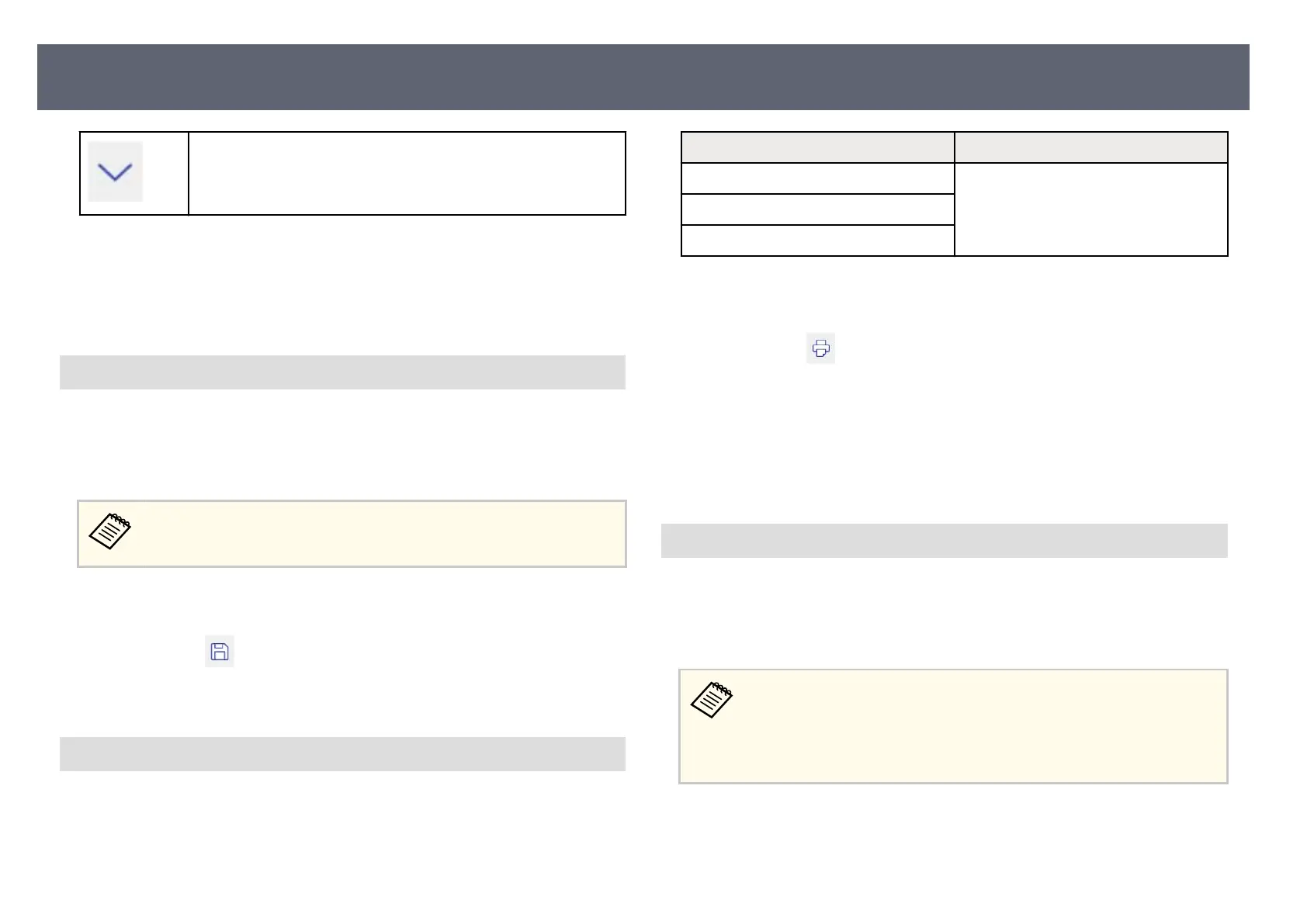The image size is (1307, 924).
Task: Select the right gray header cell of the table
Action: (x=1090, y=147)
